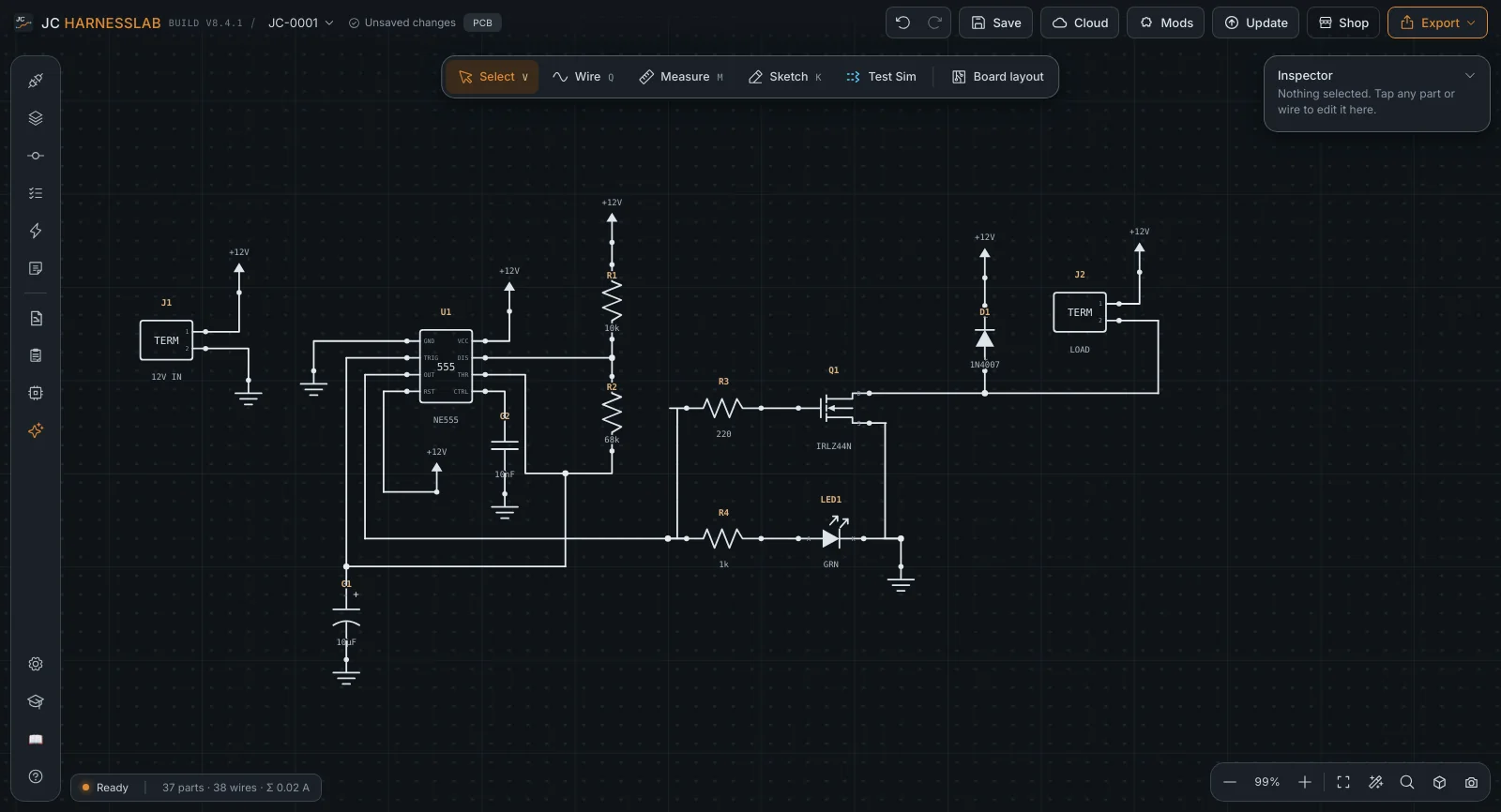Select the Select tool
The height and width of the screenshot is (812, 1501).
493,77
